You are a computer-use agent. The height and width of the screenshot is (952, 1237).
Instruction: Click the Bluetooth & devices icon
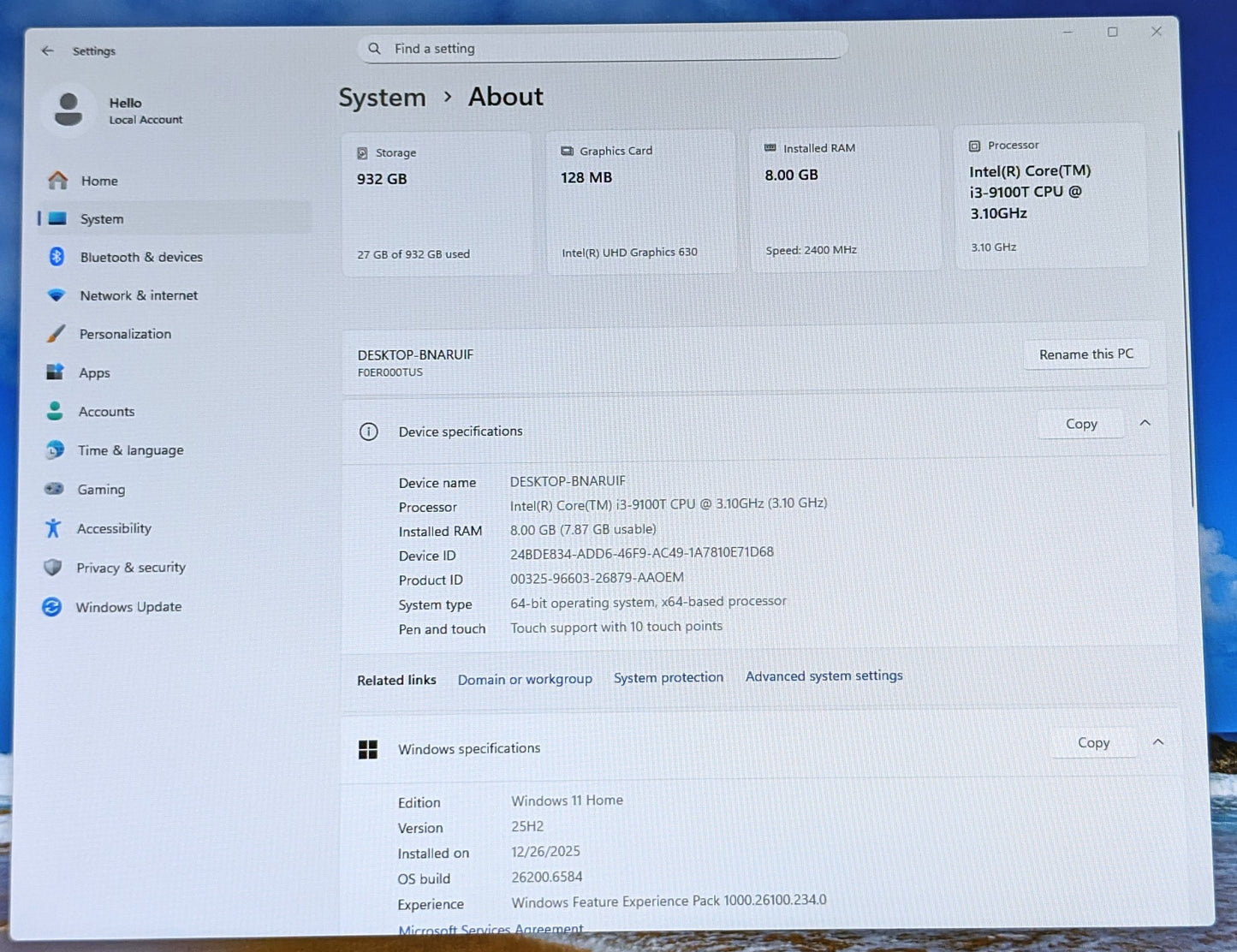(x=56, y=257)
